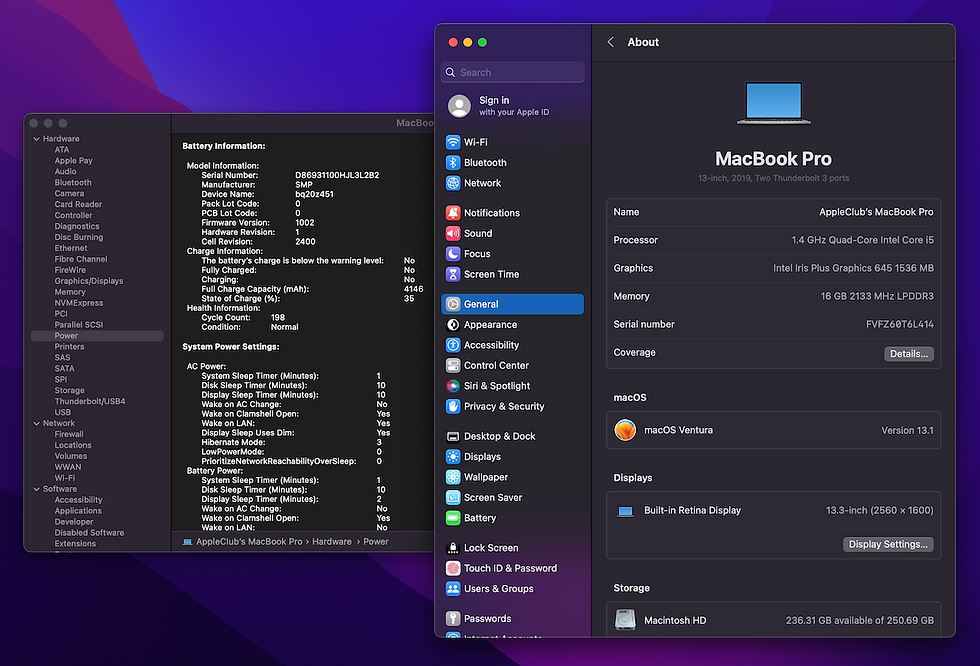Open the Network globe icon

(x=453, y=183)
